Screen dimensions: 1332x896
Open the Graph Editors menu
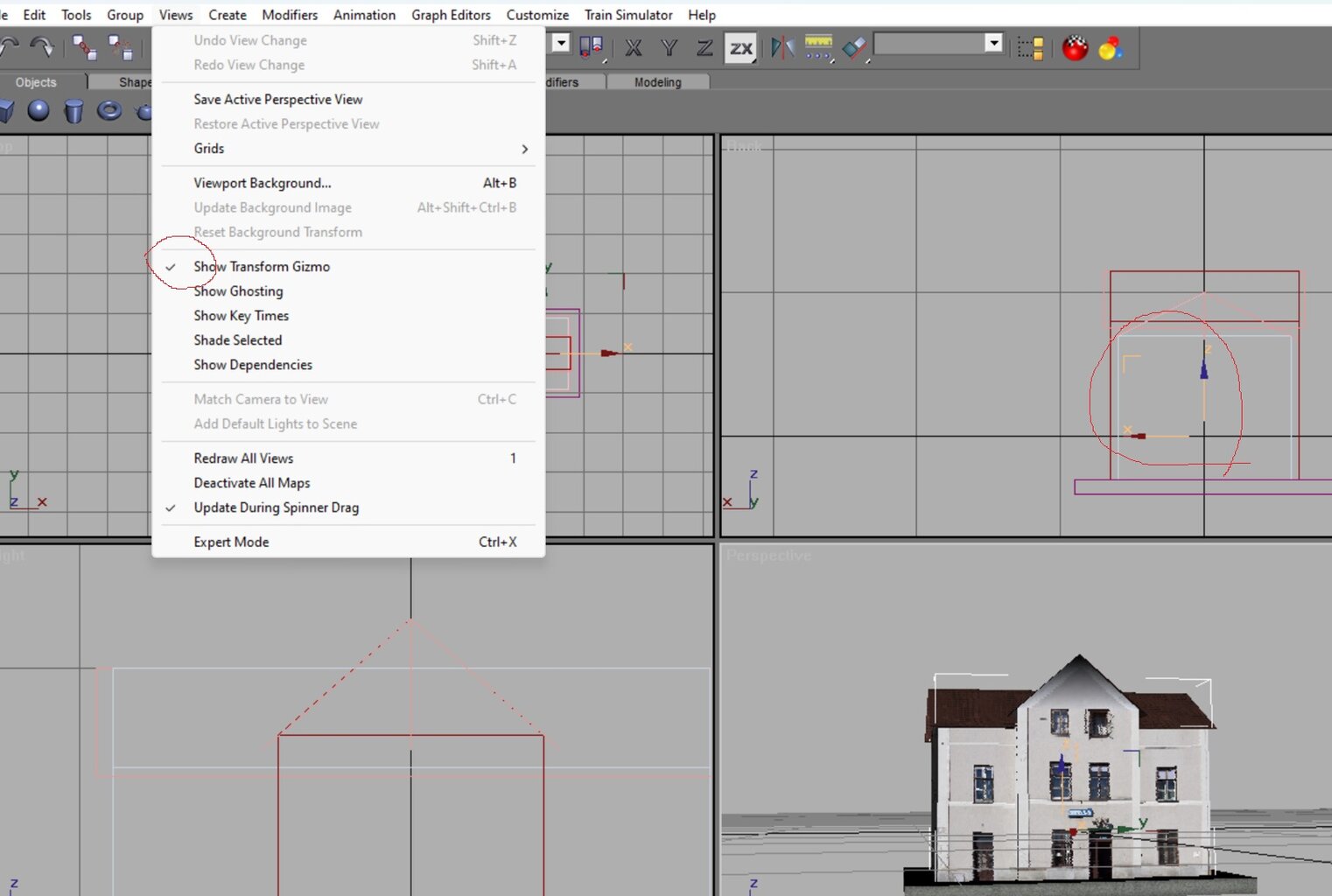pyautogui.click(x=451, y=15)
